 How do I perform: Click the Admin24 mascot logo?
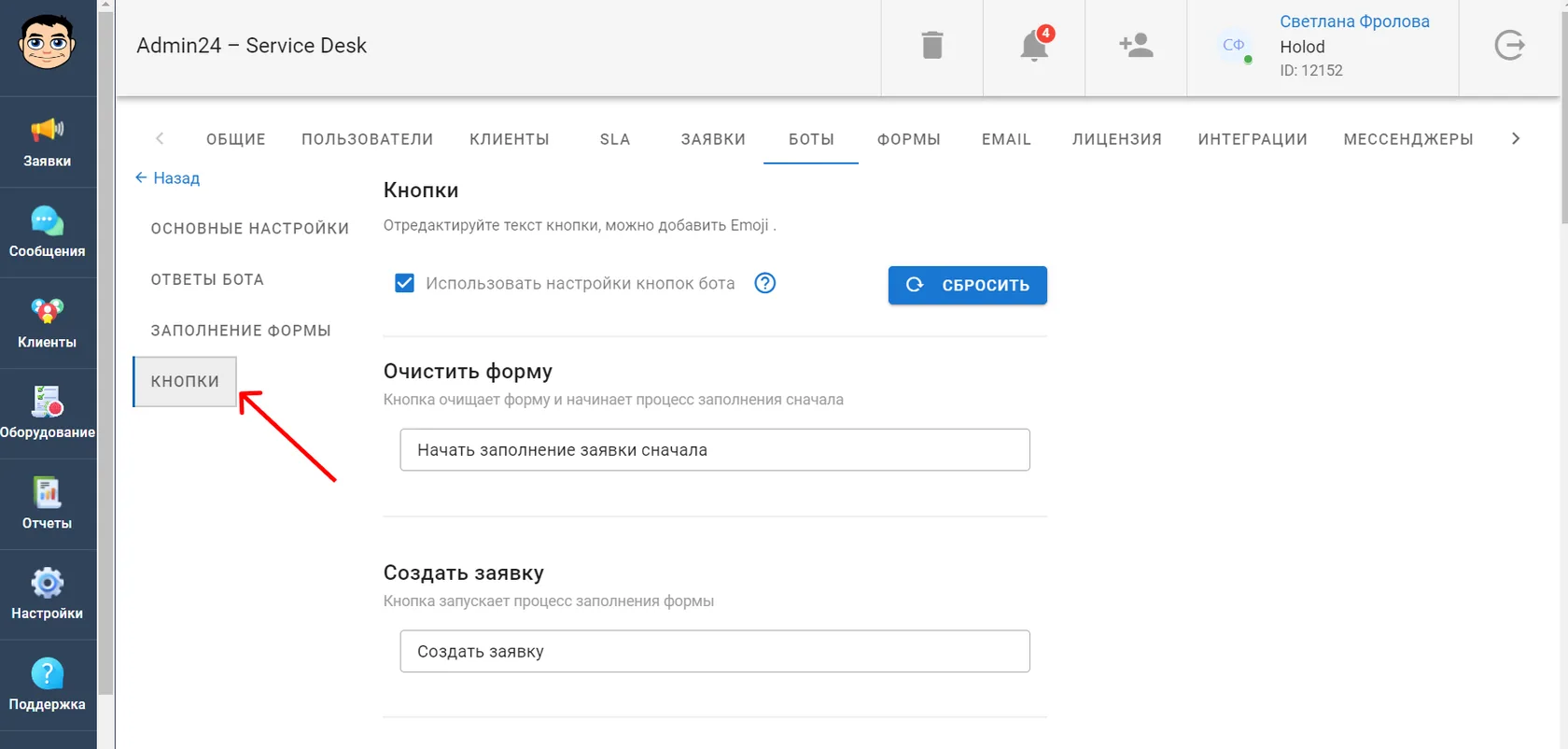point(47,42)
